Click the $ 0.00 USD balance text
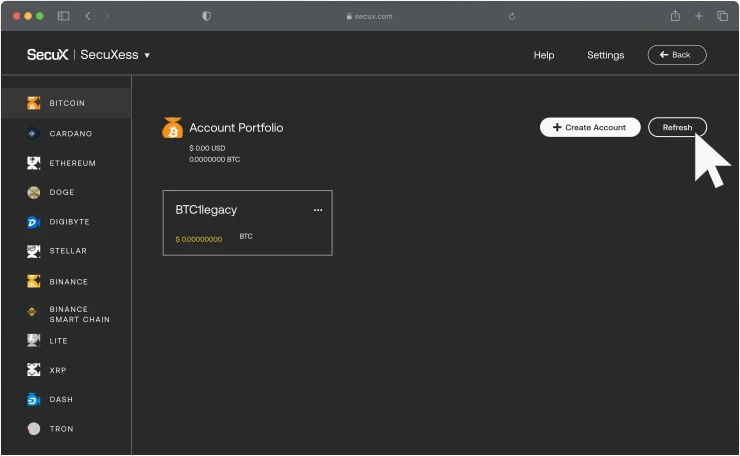Image resolution: width=740 pixels, height=456 pixels. pyautogui.click(x=207, y=148)
